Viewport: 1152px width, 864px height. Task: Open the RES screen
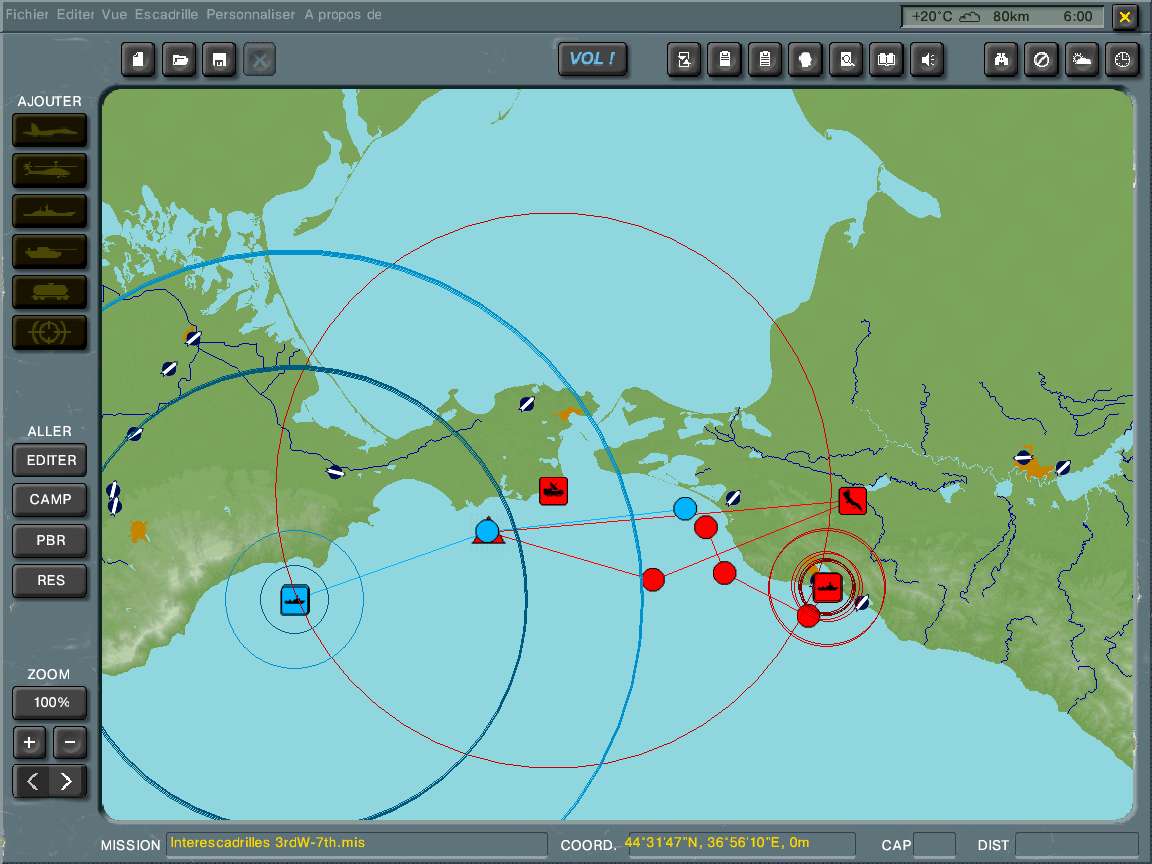tap(50, 580)
